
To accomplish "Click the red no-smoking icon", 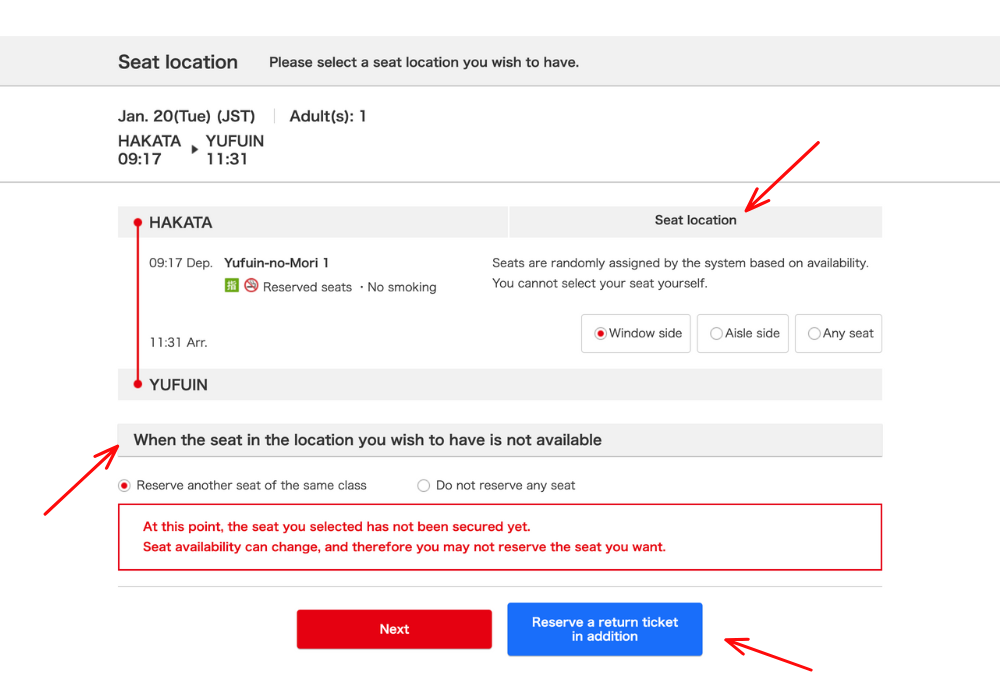I will tap(251, 286).
